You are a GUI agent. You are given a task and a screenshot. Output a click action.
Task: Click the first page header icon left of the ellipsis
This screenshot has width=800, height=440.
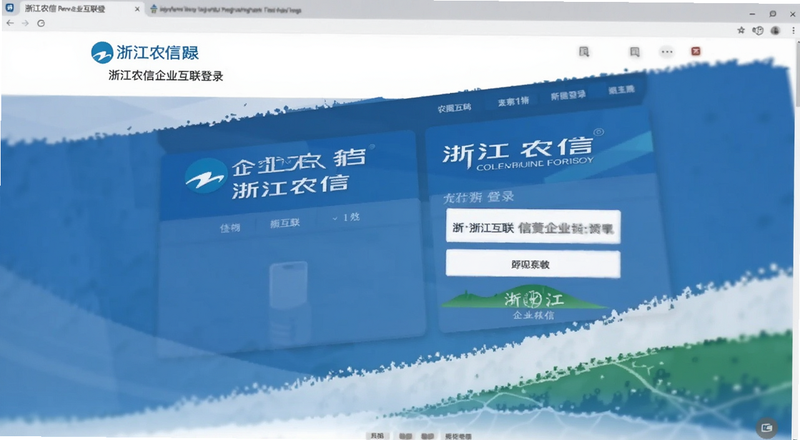584,52
